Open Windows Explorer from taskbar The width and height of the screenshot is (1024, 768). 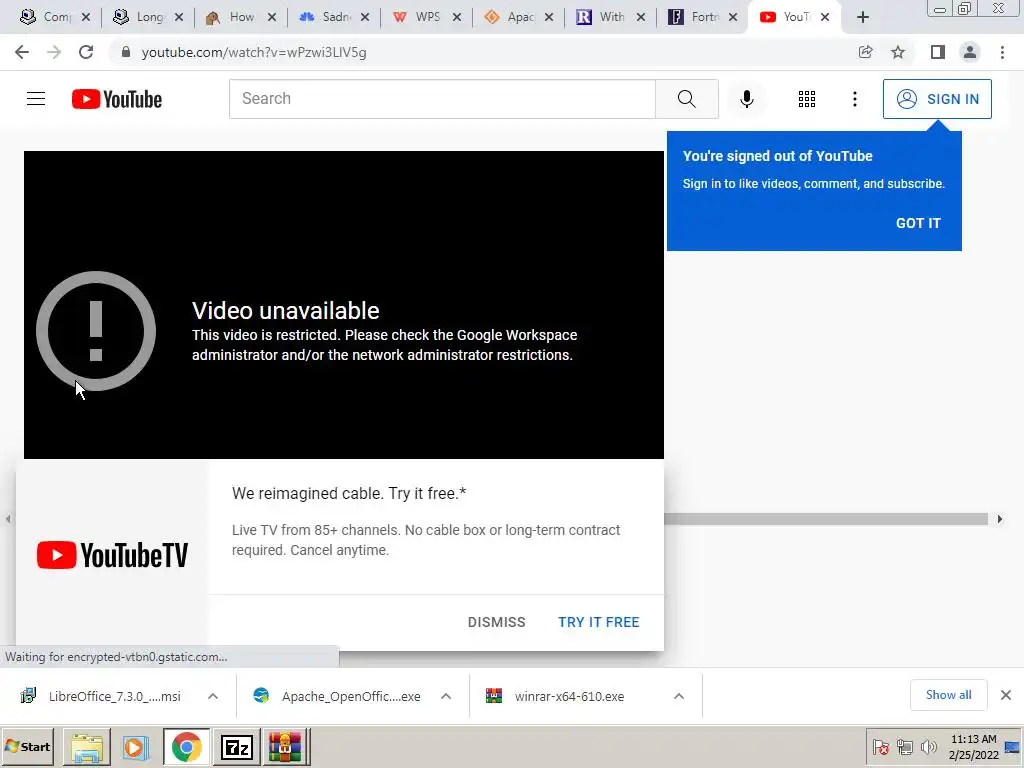pyautogui.click(x=87, y=746)
